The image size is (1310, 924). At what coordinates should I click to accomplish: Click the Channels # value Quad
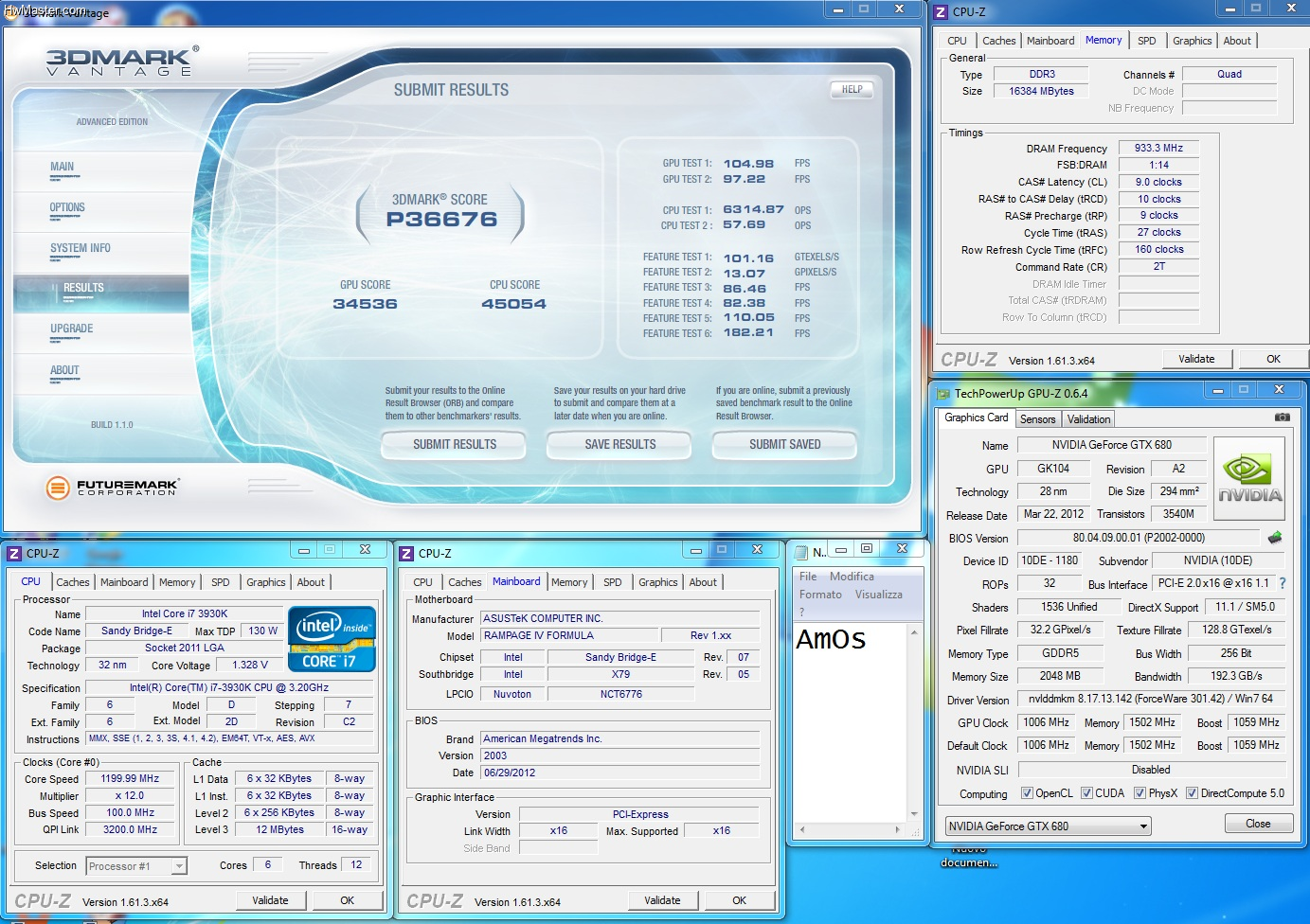[1229, 74]
